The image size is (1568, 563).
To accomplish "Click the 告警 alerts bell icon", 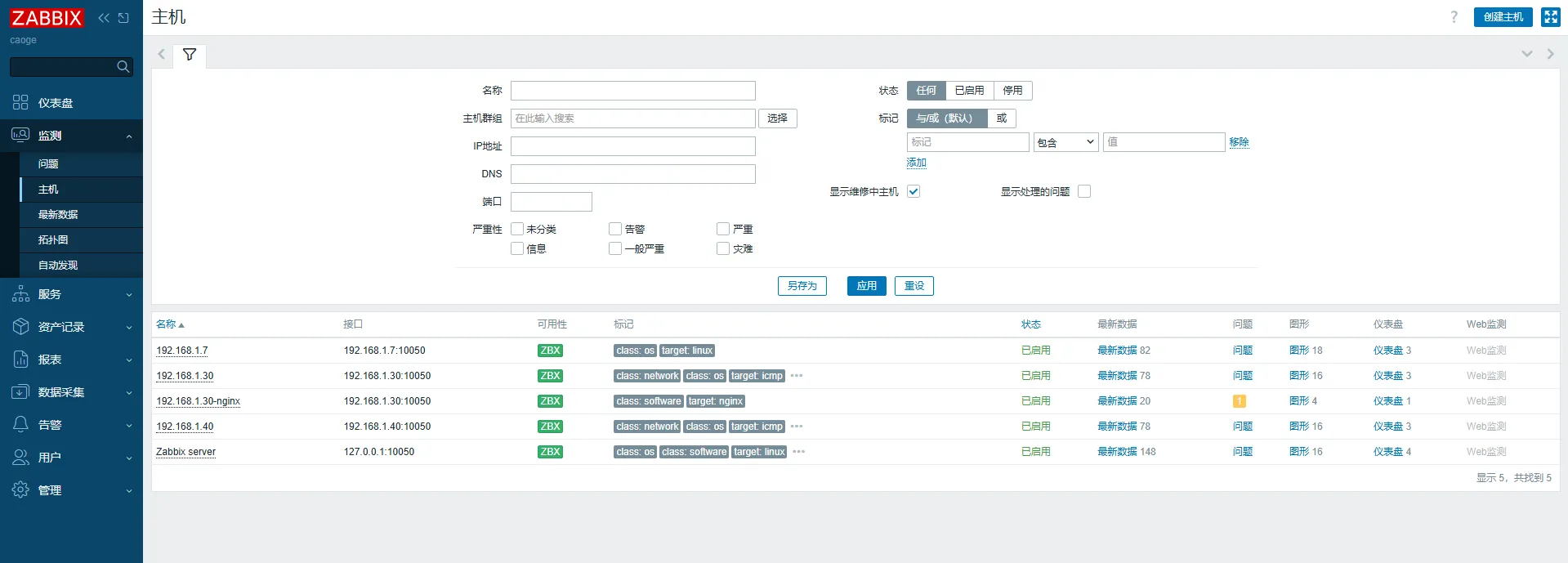I will [x=20, y=425].
